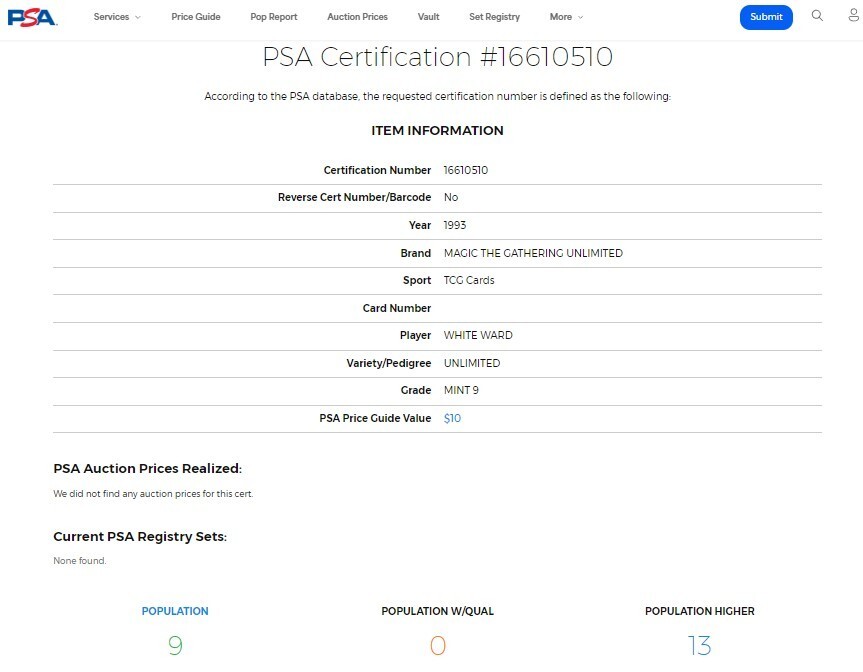Expand the More dropdown menu

click(566, 17)
